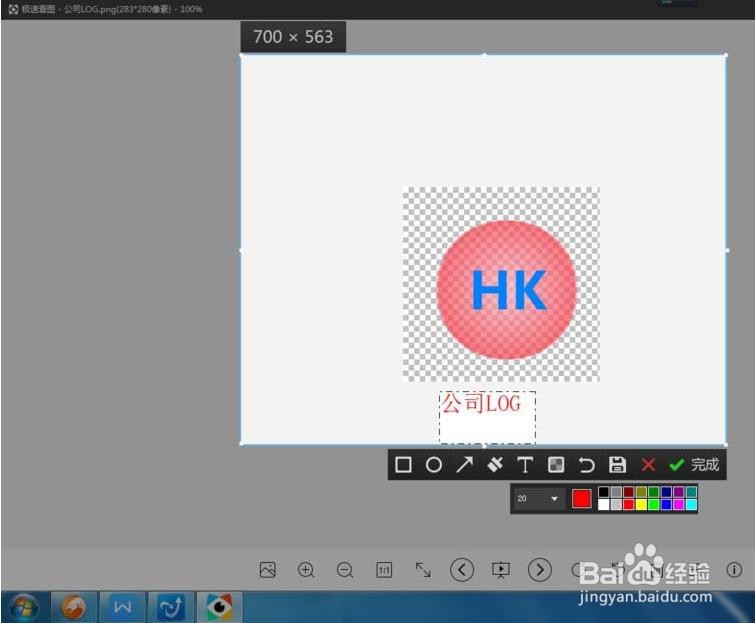Click inside the 公司LOG text box

point(487,417)
